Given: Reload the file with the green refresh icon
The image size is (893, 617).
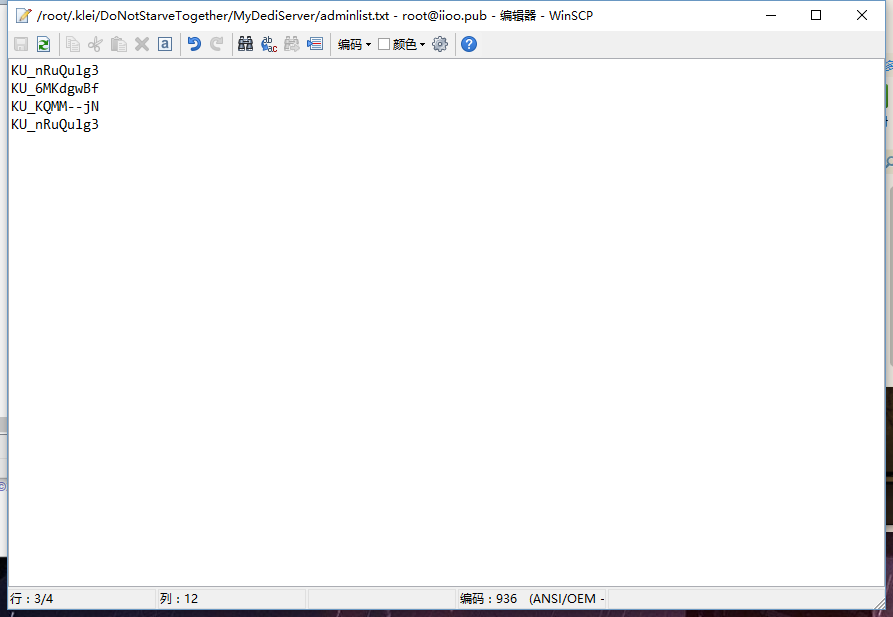Looking at the screenshot, I should pyautogui.click(x=43, y=44).
